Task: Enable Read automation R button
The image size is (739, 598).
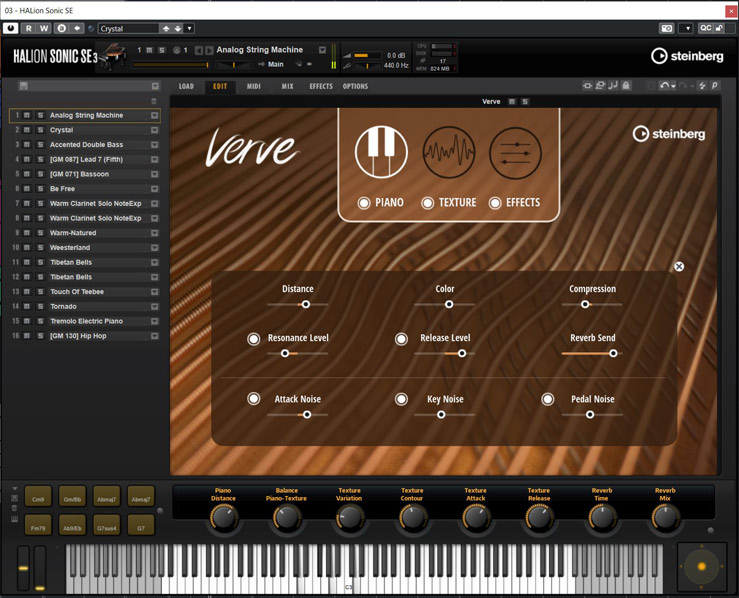Action: pyautogui.click(x=29, y=28)
